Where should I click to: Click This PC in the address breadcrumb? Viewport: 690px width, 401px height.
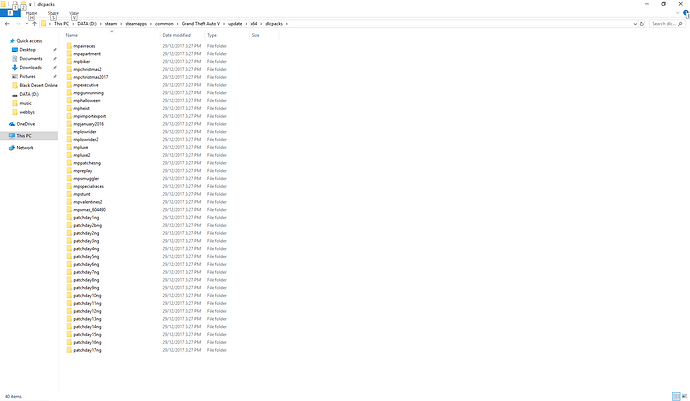[x=61, y=24]
